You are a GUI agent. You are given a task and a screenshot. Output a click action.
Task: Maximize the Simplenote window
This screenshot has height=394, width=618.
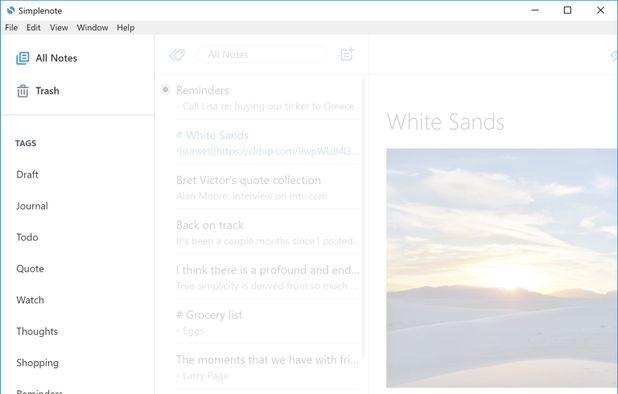[x=568, y=10]
